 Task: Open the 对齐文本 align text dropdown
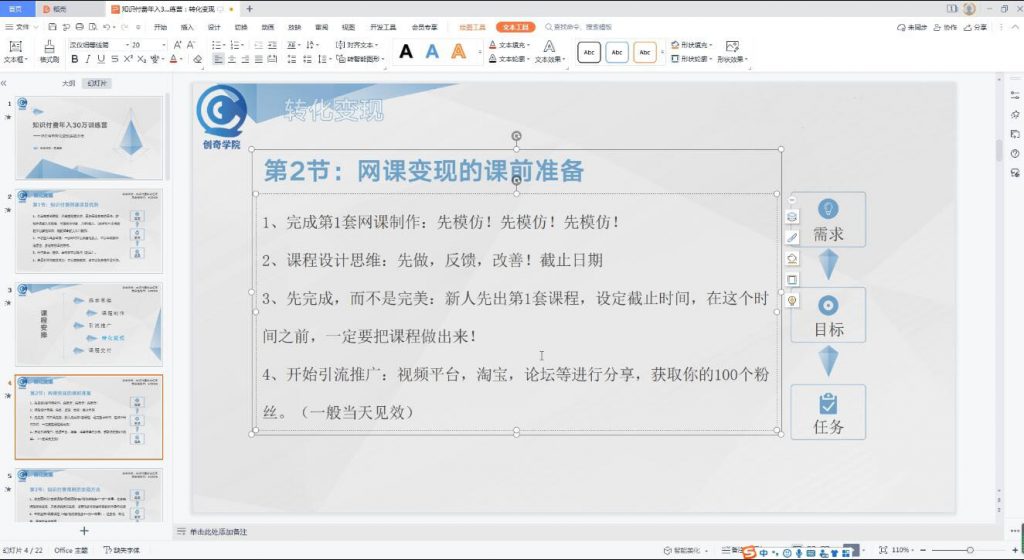tap(357, 45)
